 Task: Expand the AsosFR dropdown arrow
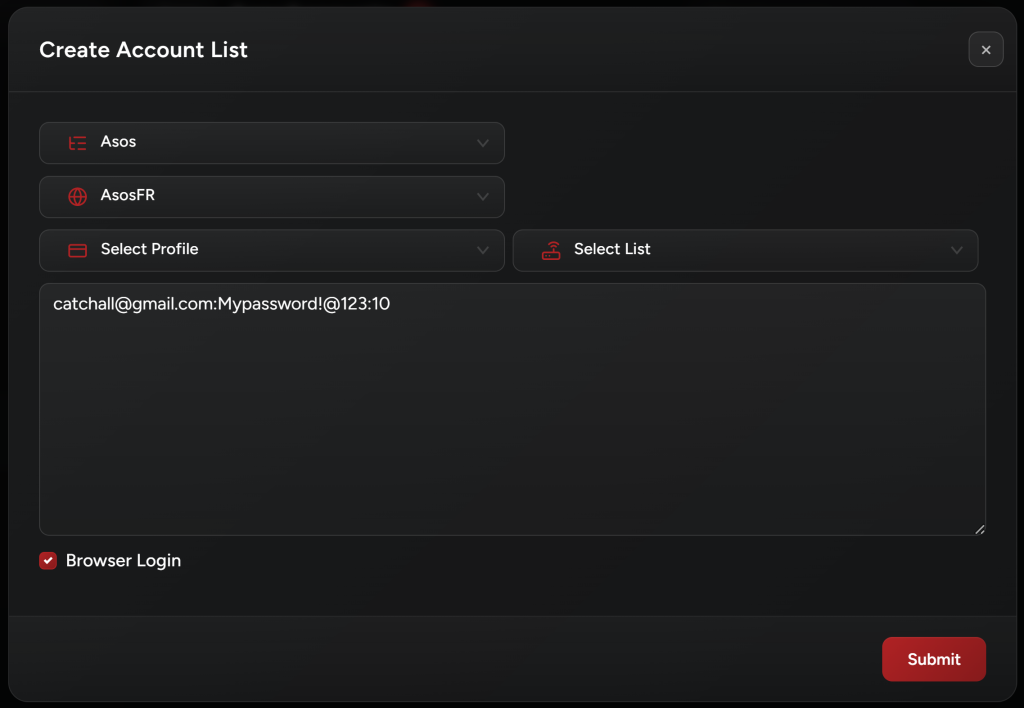tap(483, 197)
